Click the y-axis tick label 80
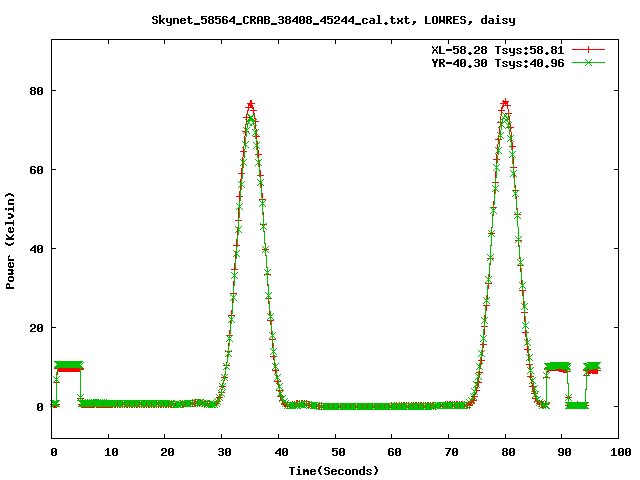This screenshot has width=640, height=480. [x=36, y=91]
